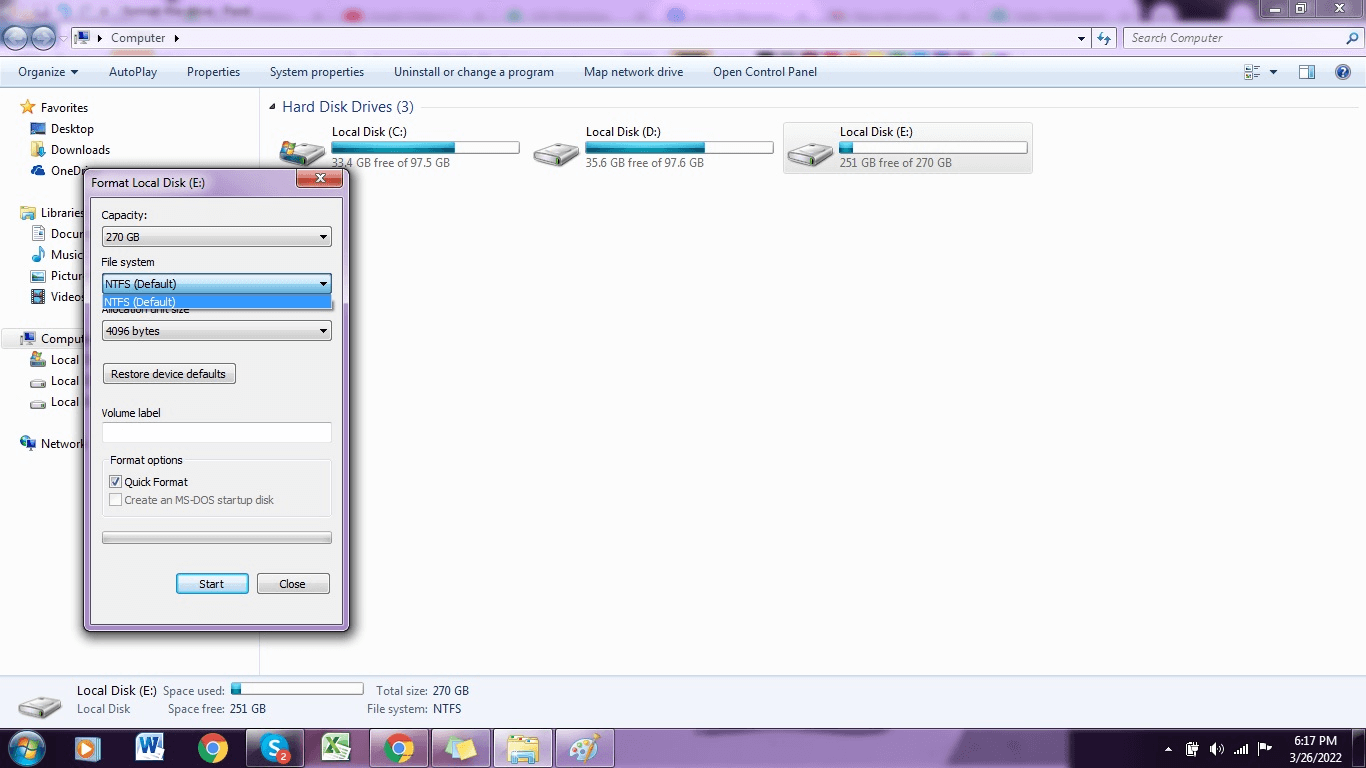This screenshot has width=1366, height=768.
Task: Click the taskbar clock and date
Action: [1315, 749]
